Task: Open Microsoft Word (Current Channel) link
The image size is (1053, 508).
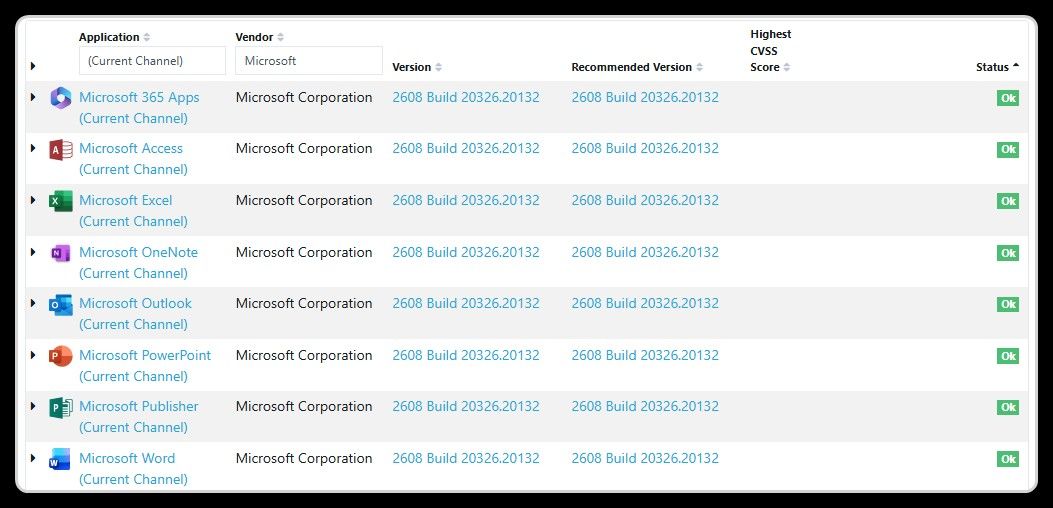Action: pos(133,468)
